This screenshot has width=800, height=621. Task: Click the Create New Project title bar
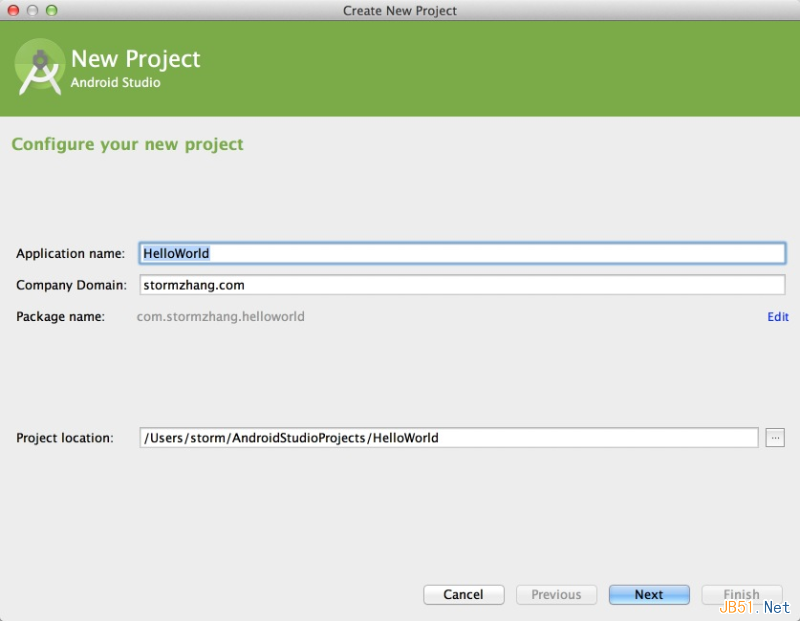pyautogui.click(x=400, y=10)
